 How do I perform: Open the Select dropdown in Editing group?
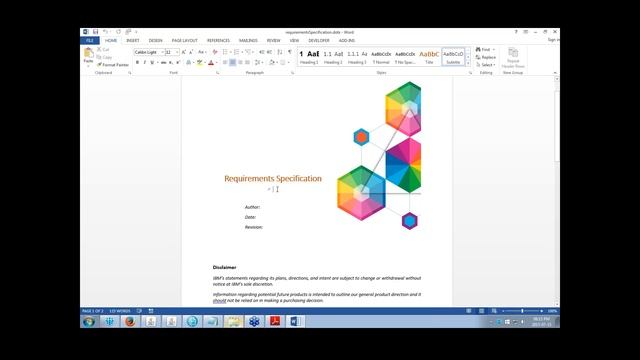[486, 65]
